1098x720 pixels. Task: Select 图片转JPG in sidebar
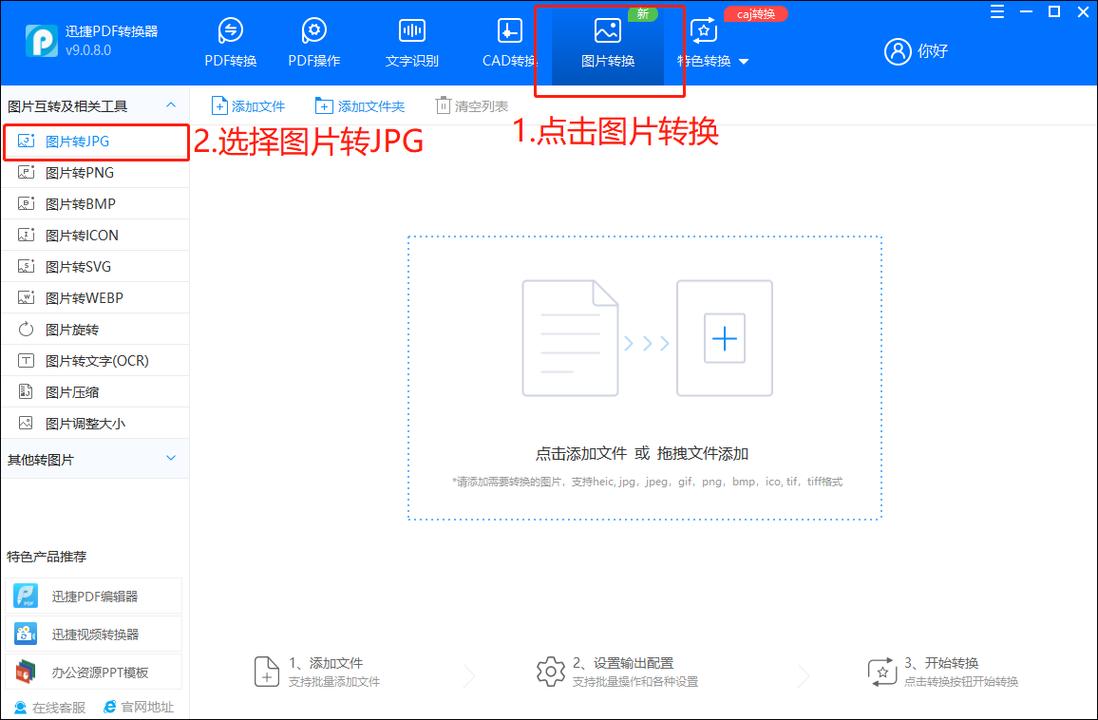point(96,141)
